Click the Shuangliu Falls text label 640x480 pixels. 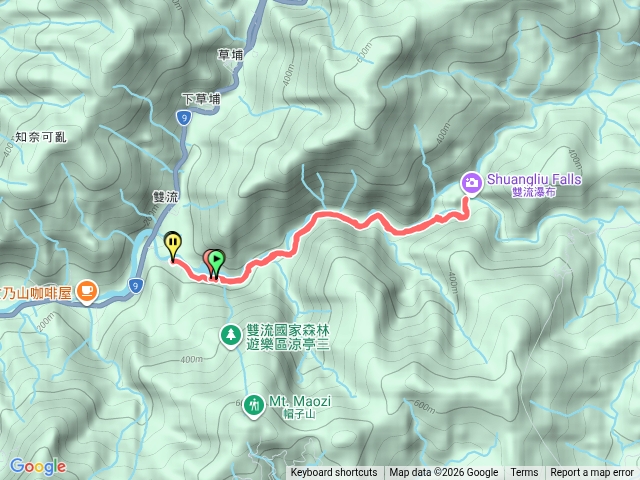point(534,179)
